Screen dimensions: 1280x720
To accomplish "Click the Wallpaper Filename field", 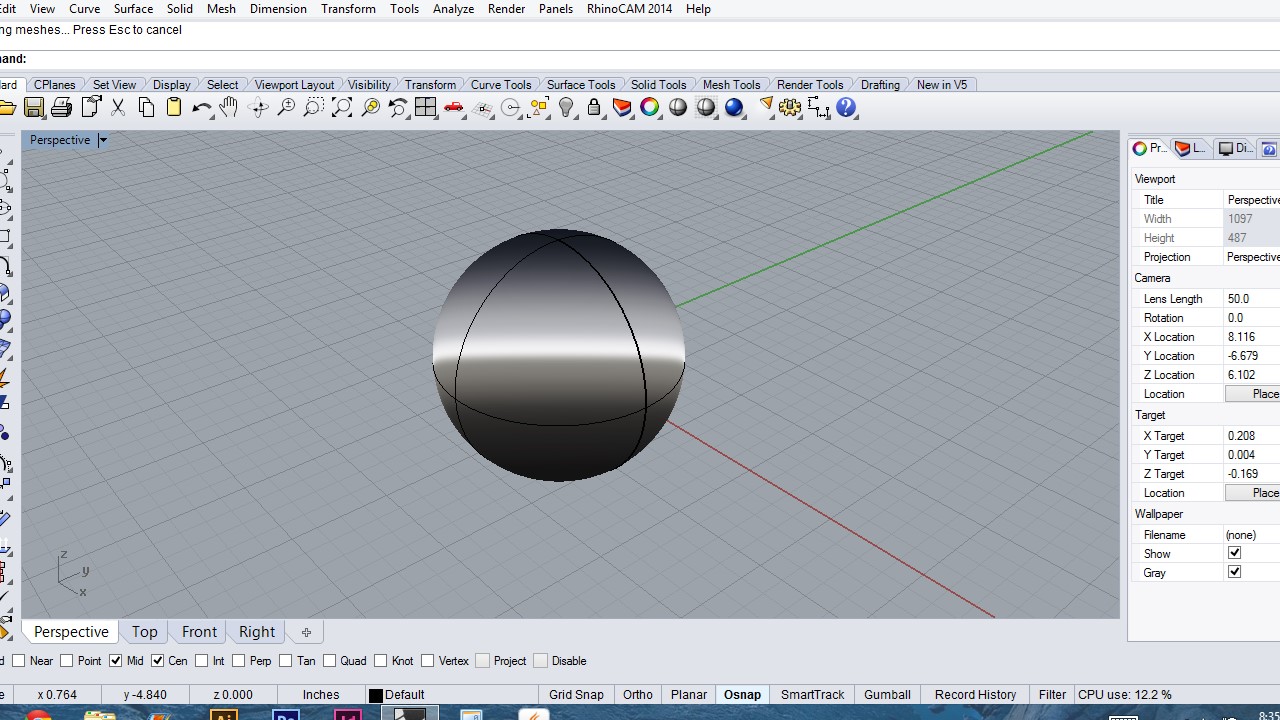I will point(1252,535).
